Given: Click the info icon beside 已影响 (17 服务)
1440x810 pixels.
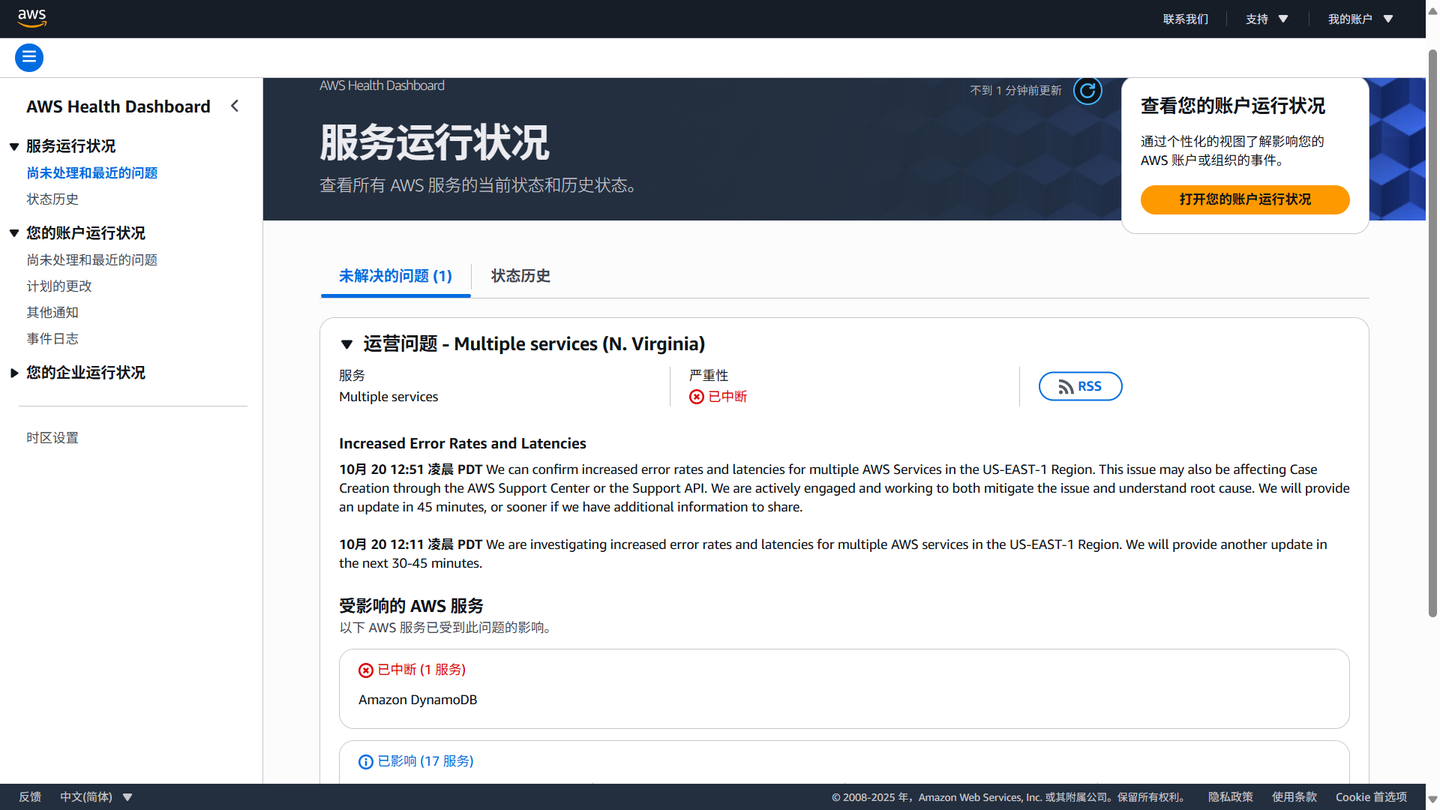Looking at the screenshot, I should tap(367, 761).
